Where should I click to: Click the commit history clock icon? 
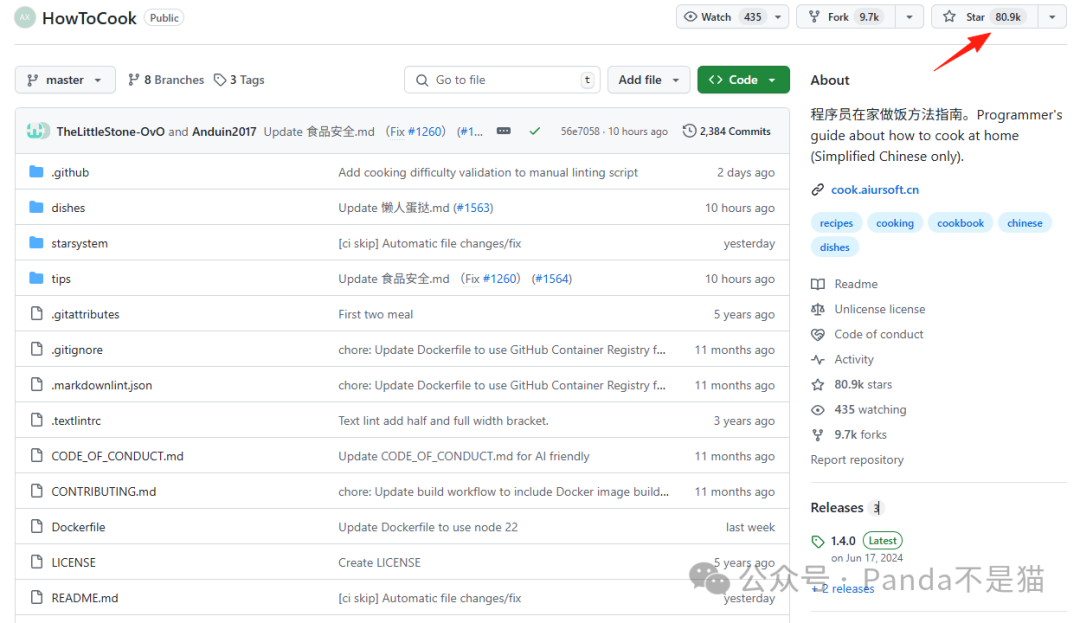689,131
